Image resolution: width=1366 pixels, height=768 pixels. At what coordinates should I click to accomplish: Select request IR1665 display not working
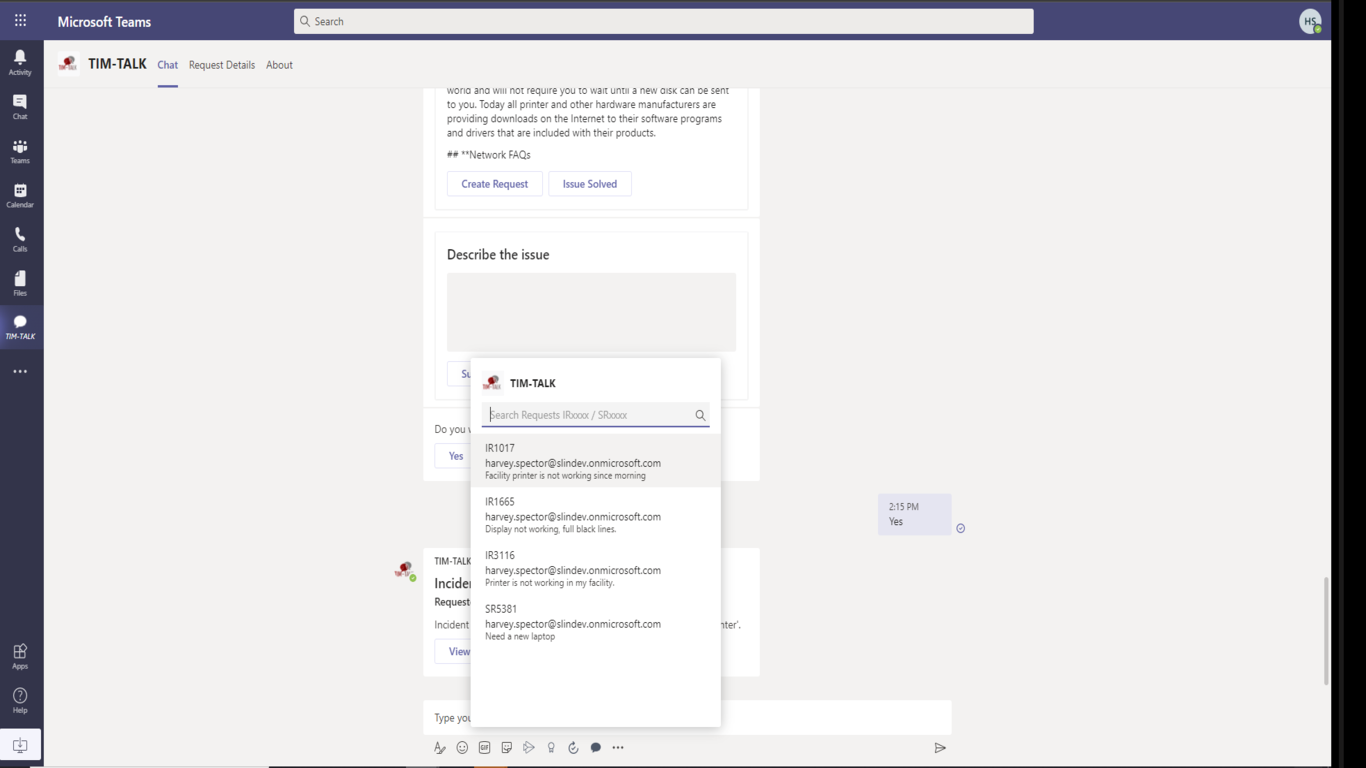595,515
